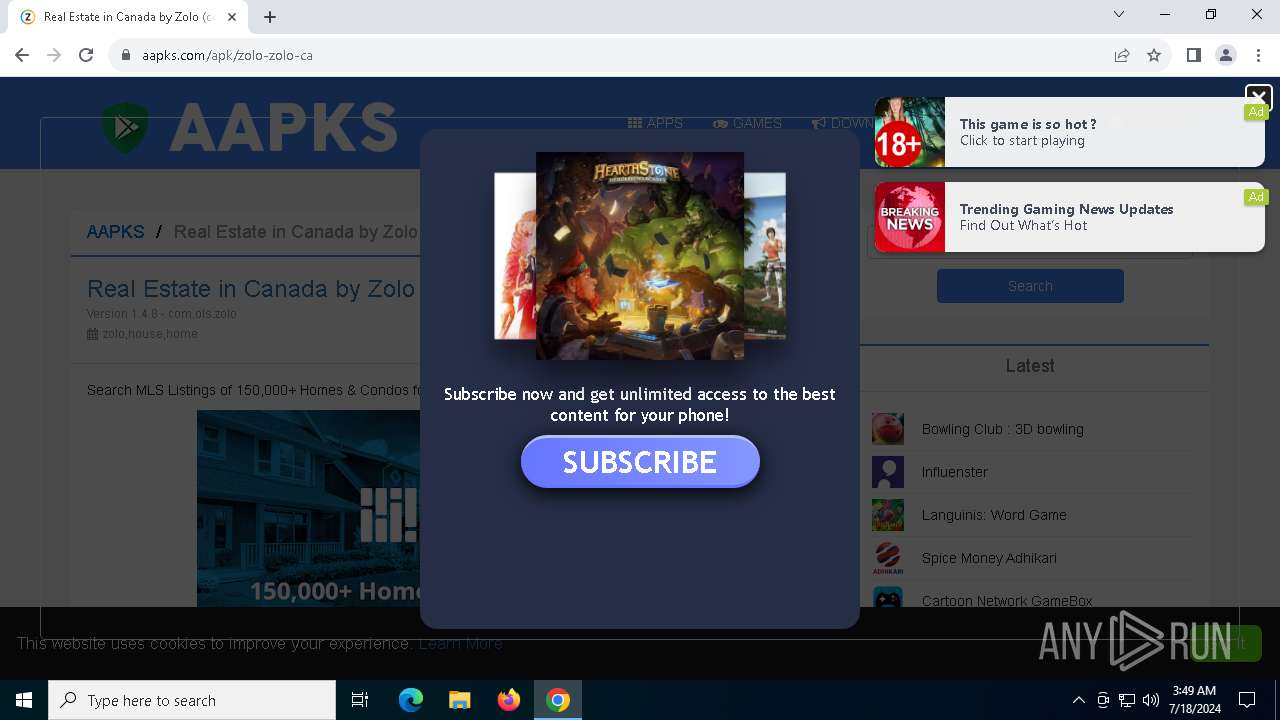1280x720 pixels.
Task: Open Bowling Club : 3D bowling link
Action: tap(1002, 429)
